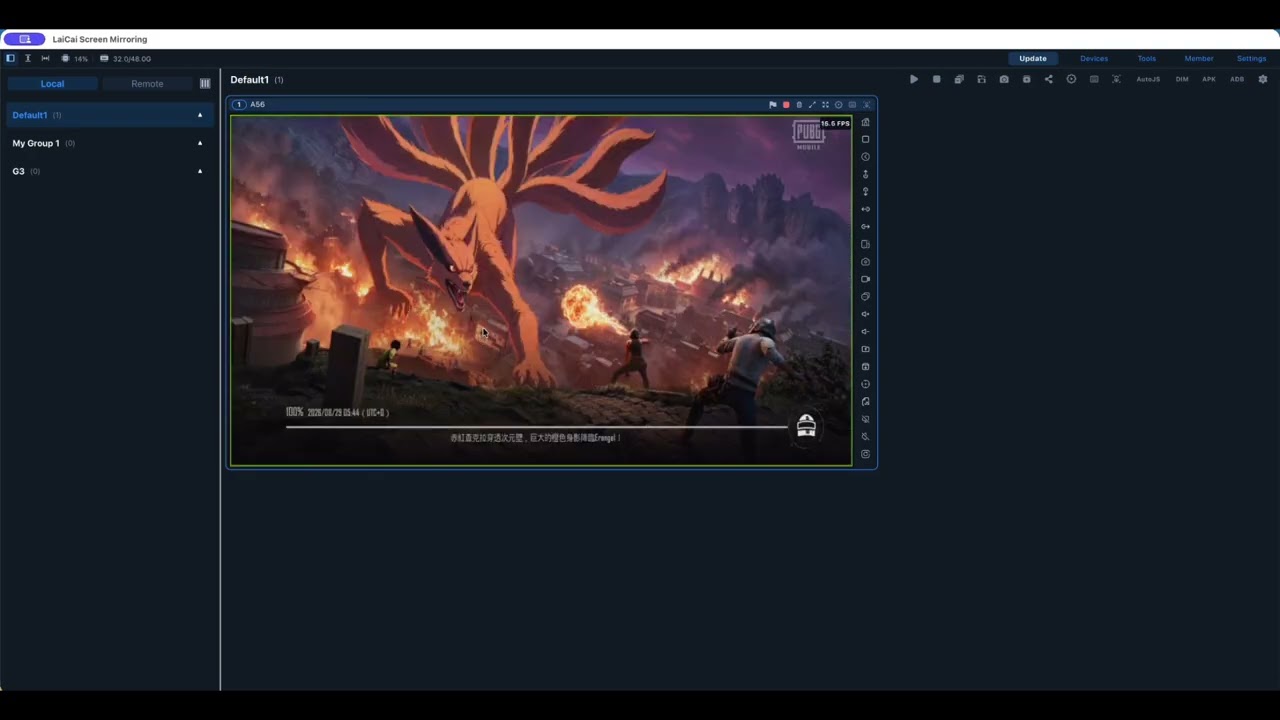Screen dimensions: 1280x720
Task: Click the bottom rounded-square icon in side toolbar
Action: pos(866,454)
